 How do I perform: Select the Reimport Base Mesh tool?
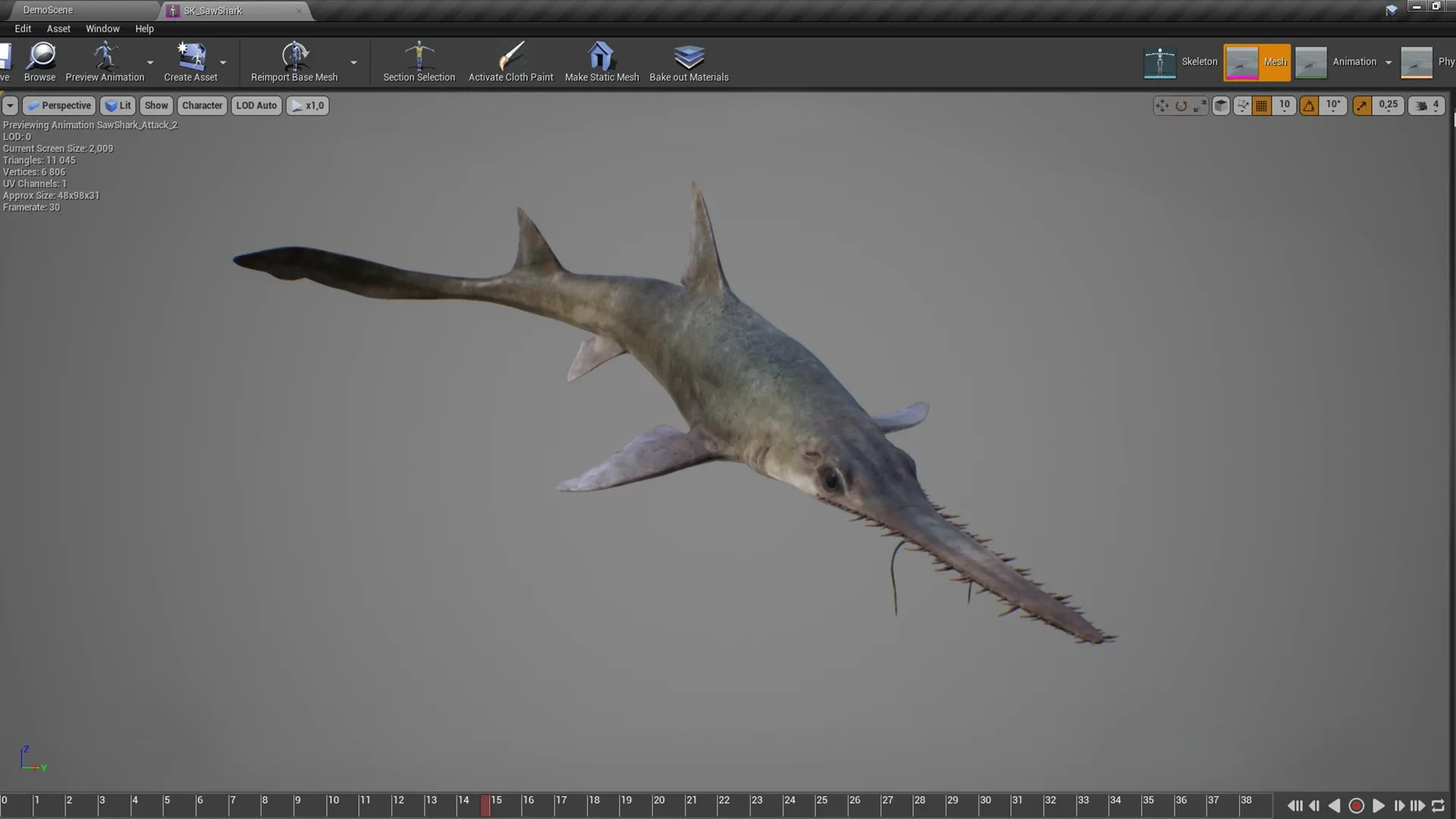click(295, 61)
